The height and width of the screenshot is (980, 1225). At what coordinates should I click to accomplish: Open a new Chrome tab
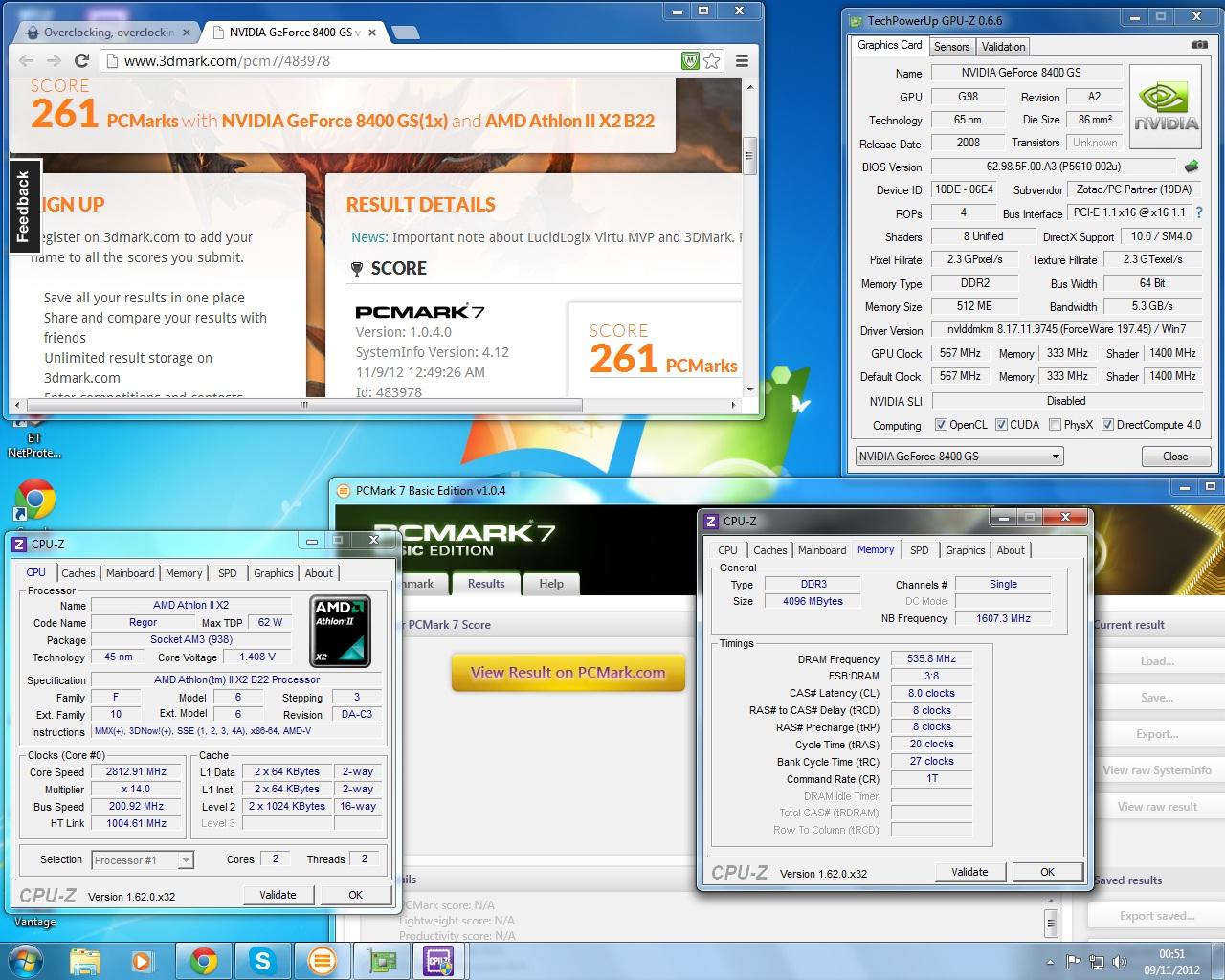405,33
